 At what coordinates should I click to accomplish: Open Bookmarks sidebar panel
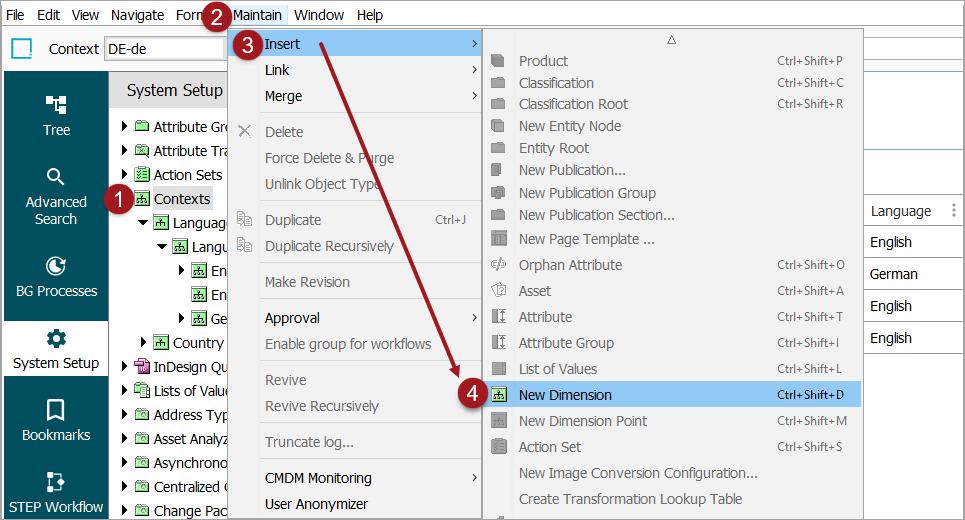pyautogui.click(x=56, y=421)
